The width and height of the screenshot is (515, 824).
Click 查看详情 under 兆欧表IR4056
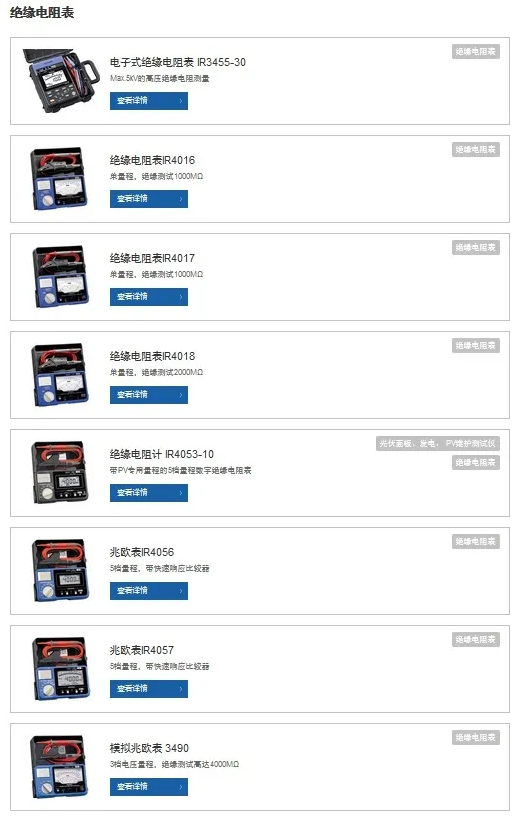pos(149,591)
